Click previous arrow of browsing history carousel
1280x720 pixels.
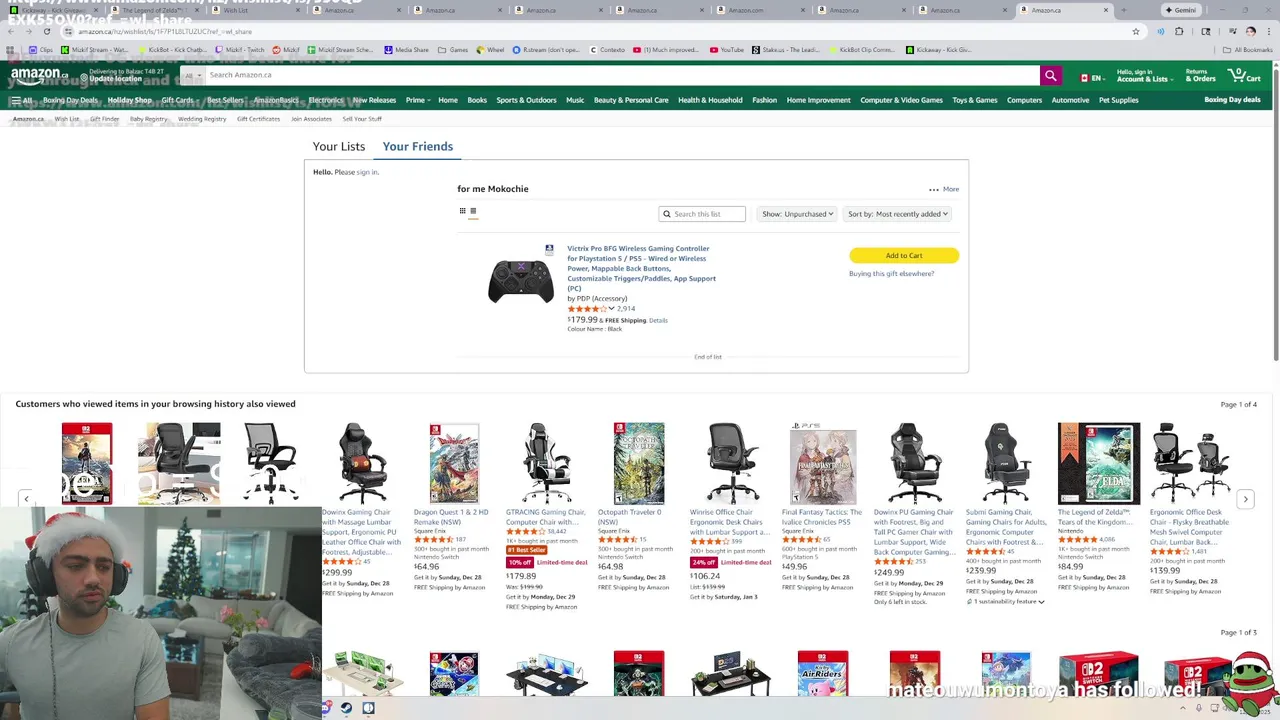coord(27,499)
